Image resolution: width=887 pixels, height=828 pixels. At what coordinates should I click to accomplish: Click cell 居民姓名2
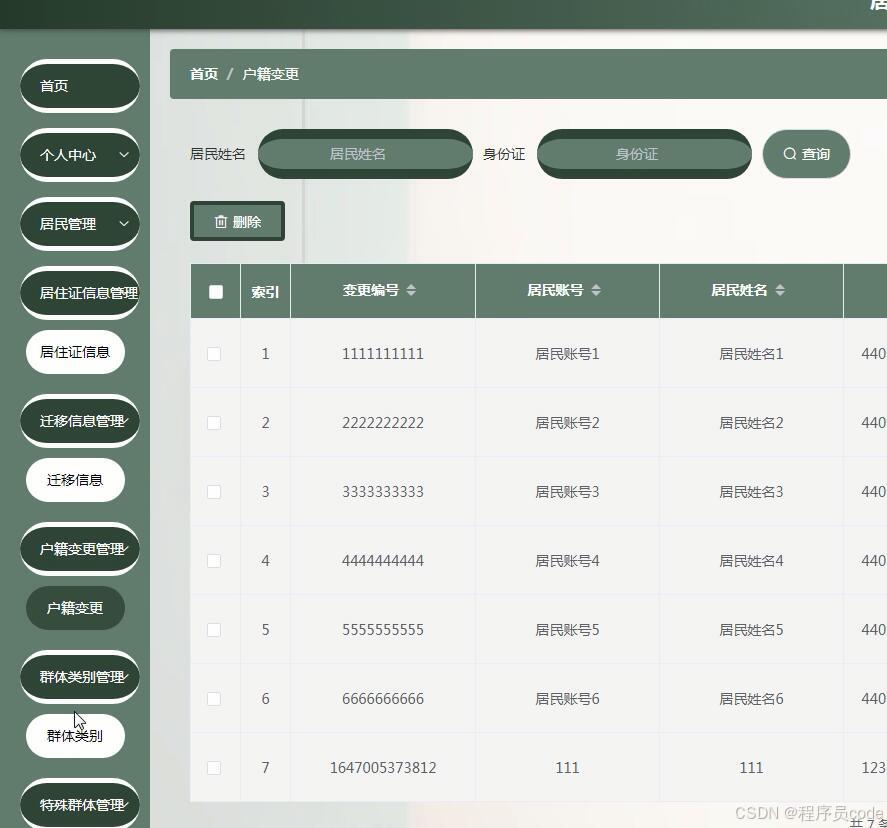(751, 423)
